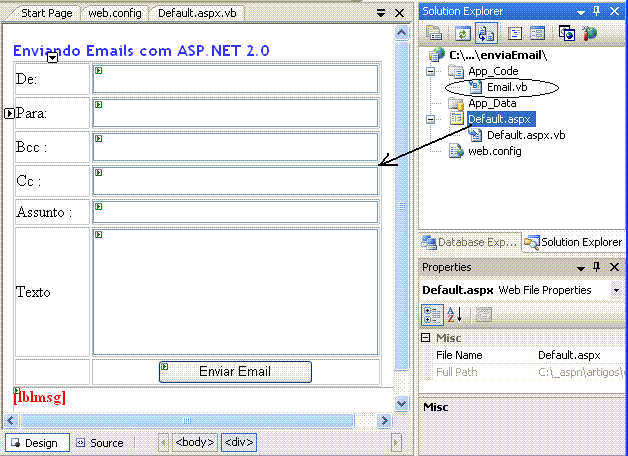The height and width of the screenshot is (456, 628).
Task: Close the active document tab
Action: pos(399,13)
